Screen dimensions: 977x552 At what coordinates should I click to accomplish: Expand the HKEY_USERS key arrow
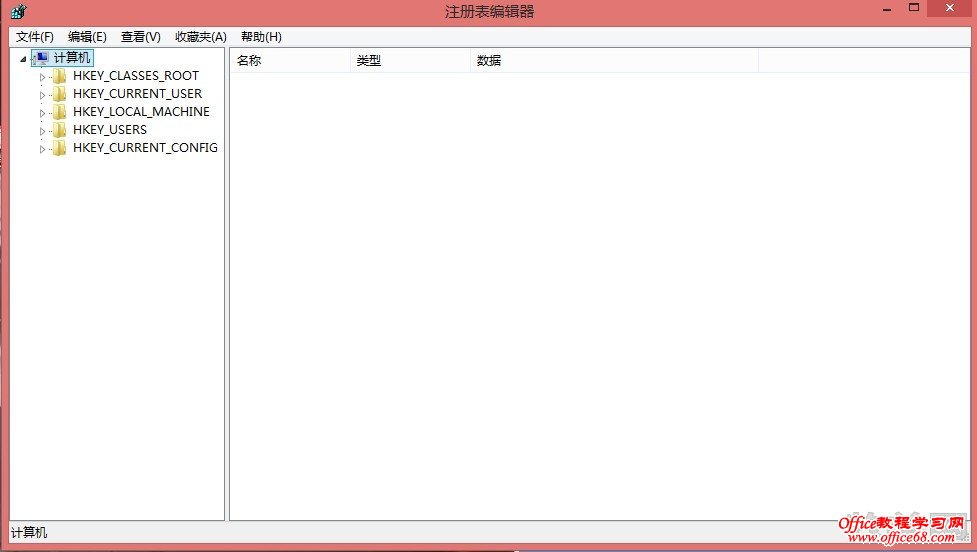tap(42, 131)
